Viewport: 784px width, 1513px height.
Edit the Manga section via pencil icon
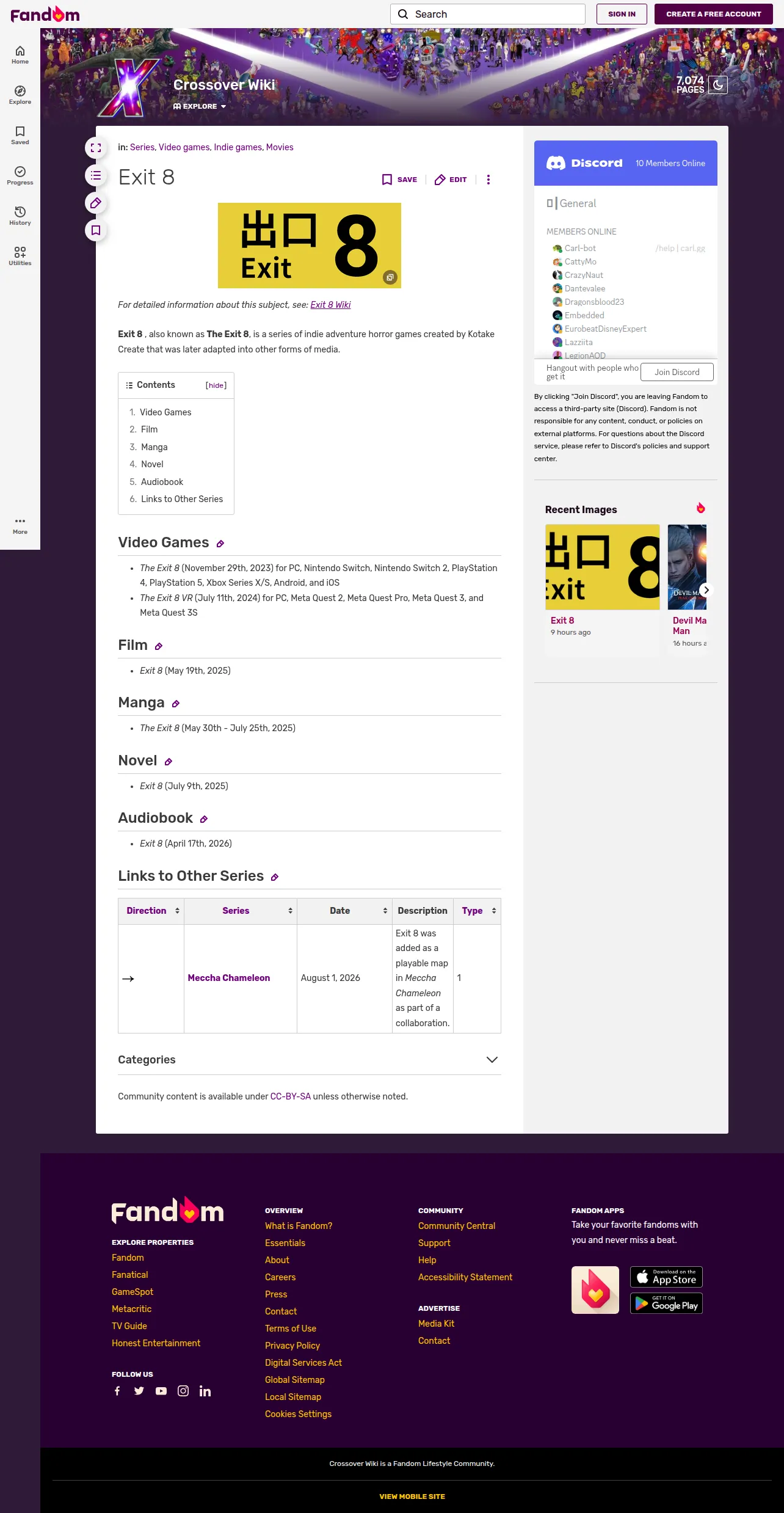(x=176, y=704)
